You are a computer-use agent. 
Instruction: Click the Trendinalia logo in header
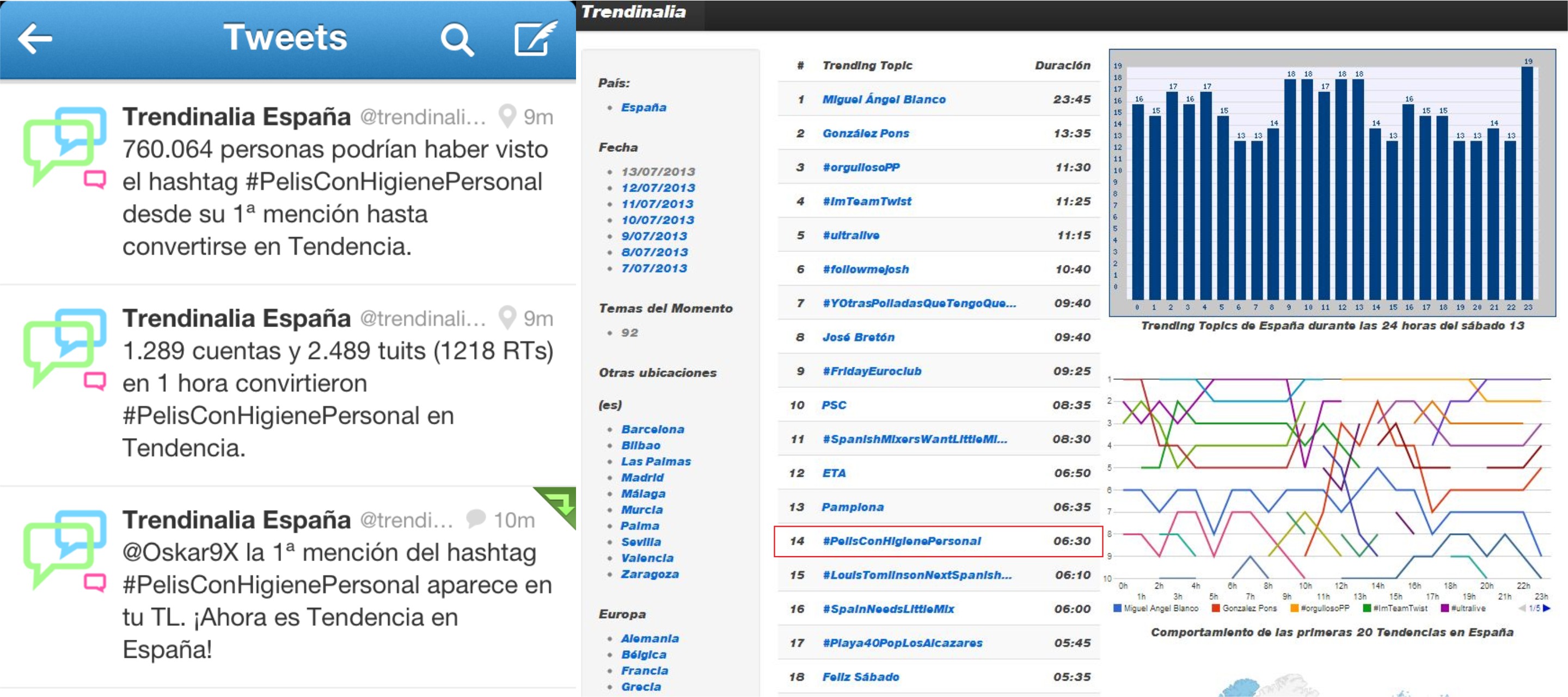tap(634, 12)
